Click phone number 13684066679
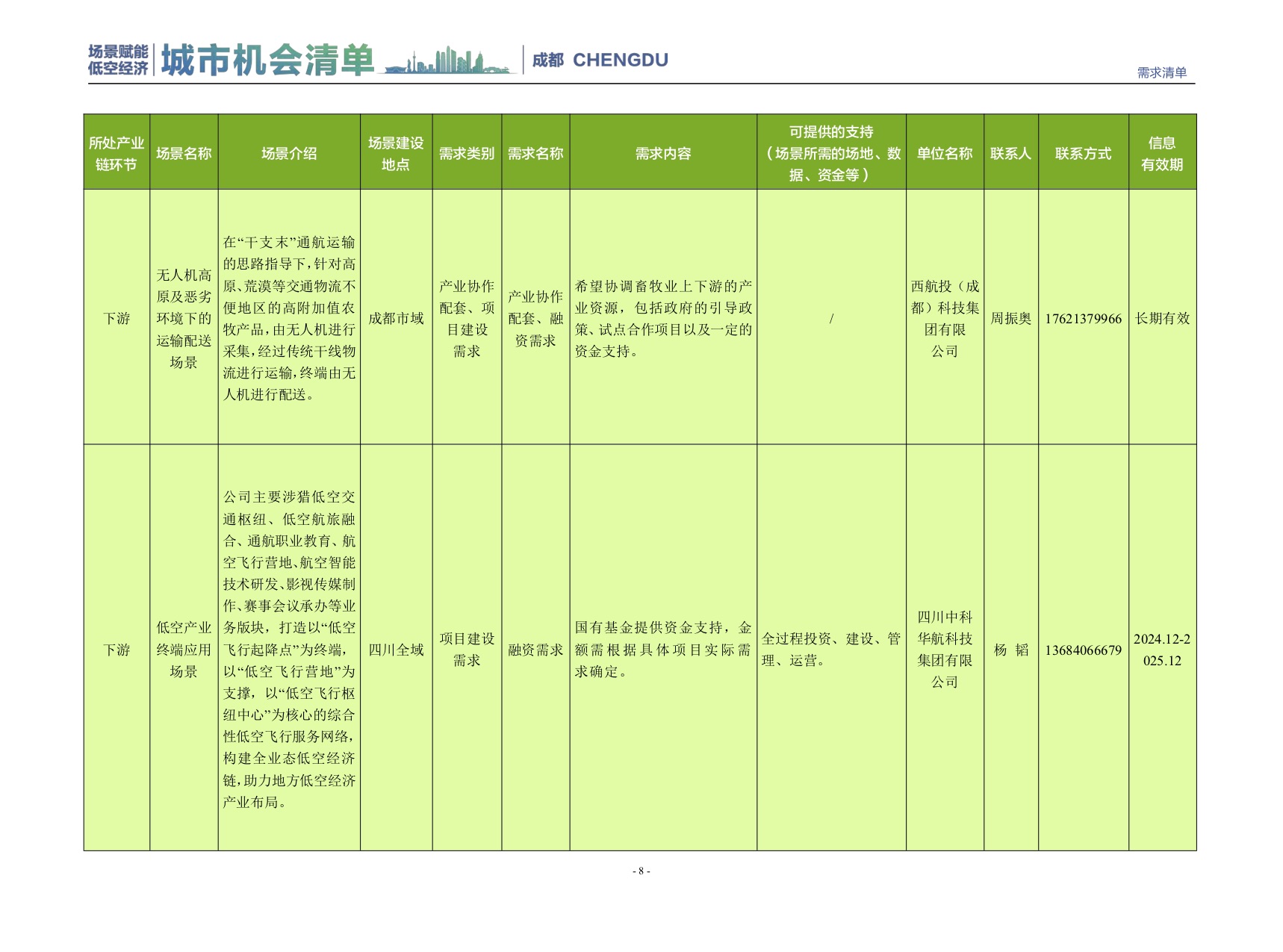The height and width of the screenshot is (952, 1283). [x=1083, y=650]
